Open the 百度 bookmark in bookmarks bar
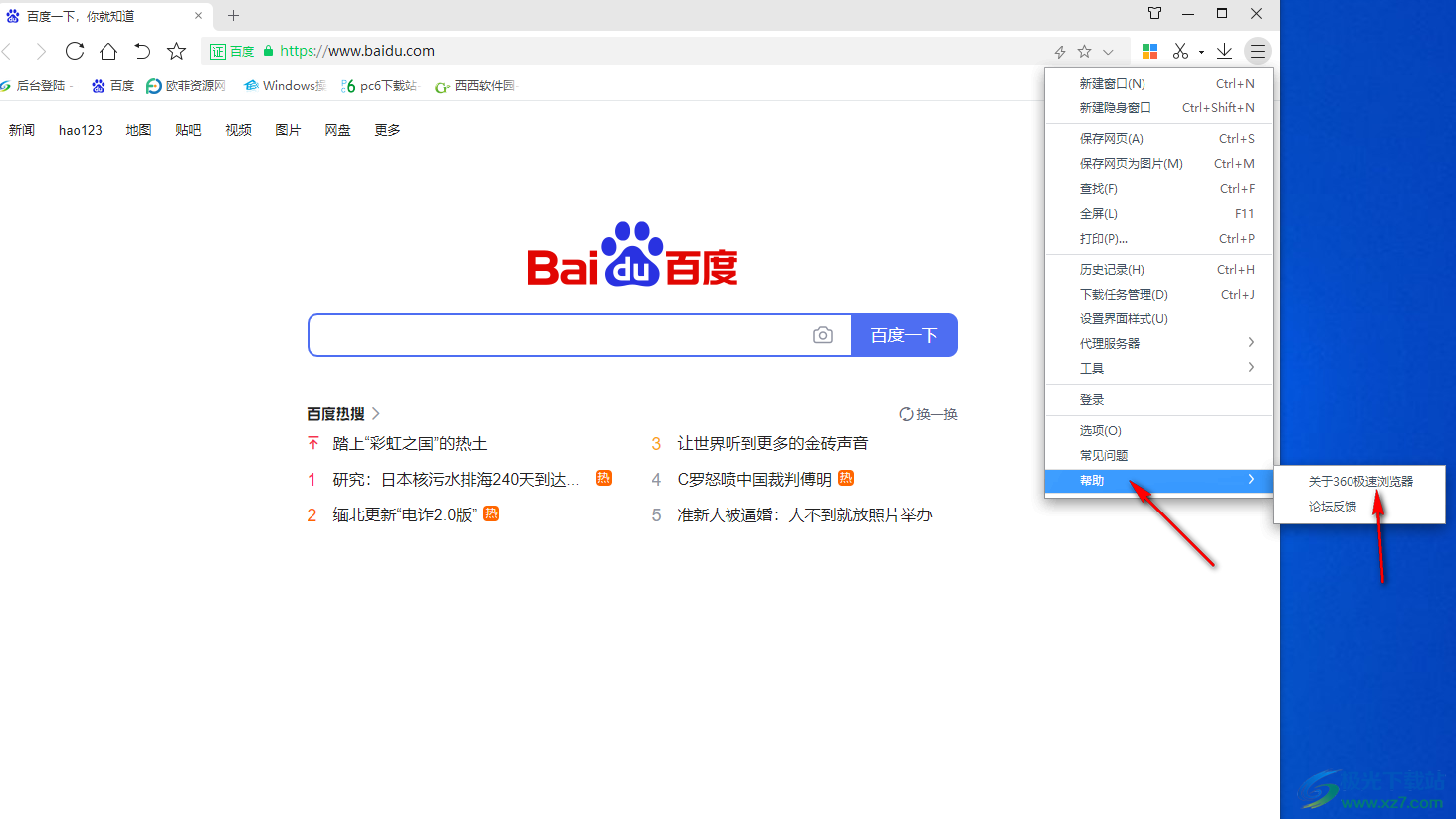Screen dimensions: 1456x819 tap(112, 86)
